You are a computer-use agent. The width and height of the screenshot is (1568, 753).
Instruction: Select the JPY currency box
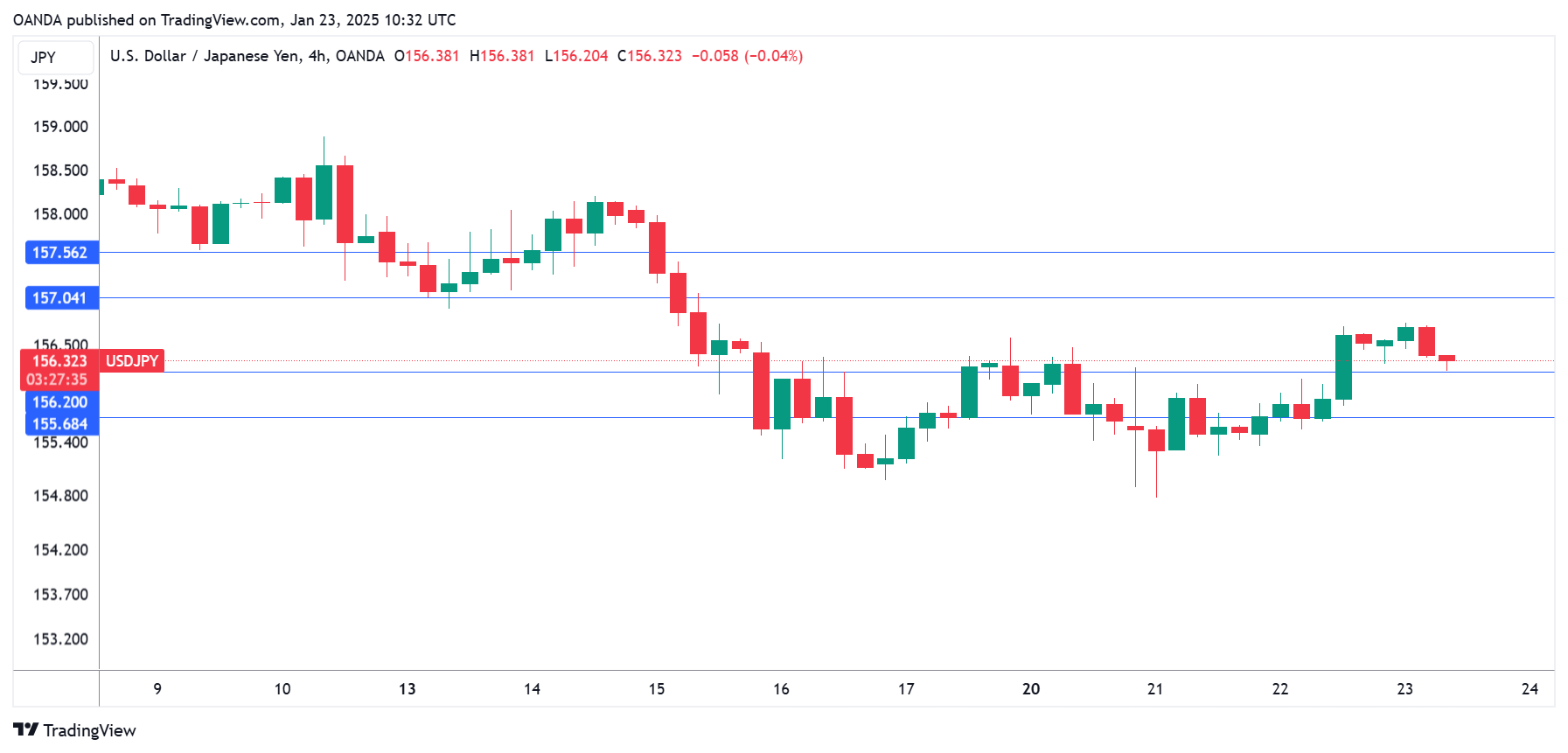(x=56, y=58)
